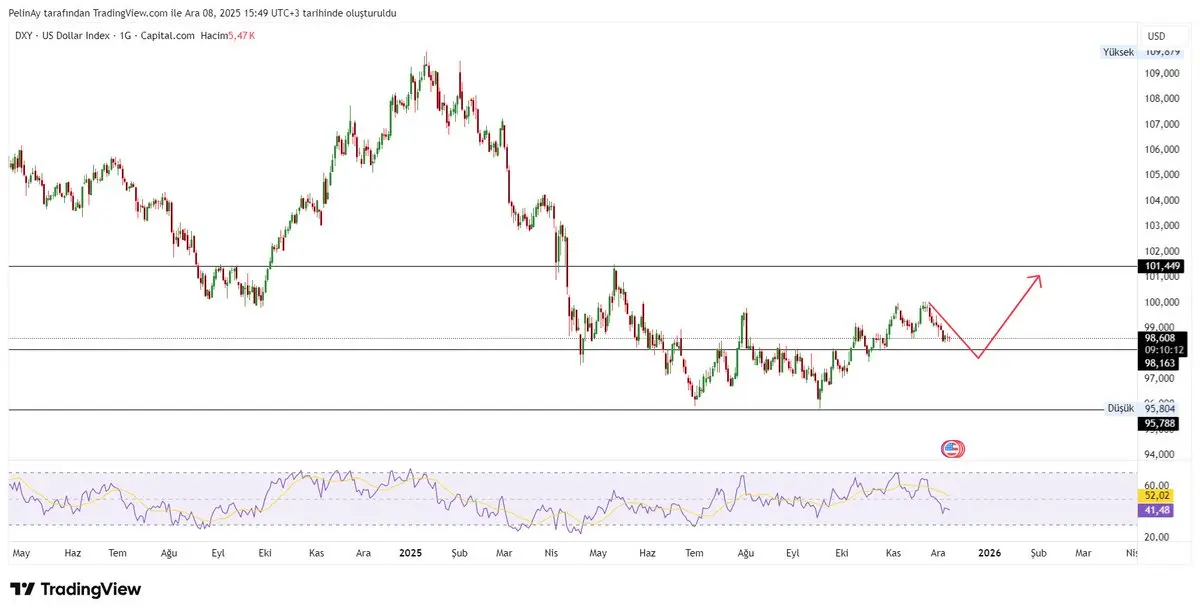Click the 106,000 price axis label
This screenshot has height=614, width=1200.
[x=1163, y=150]
